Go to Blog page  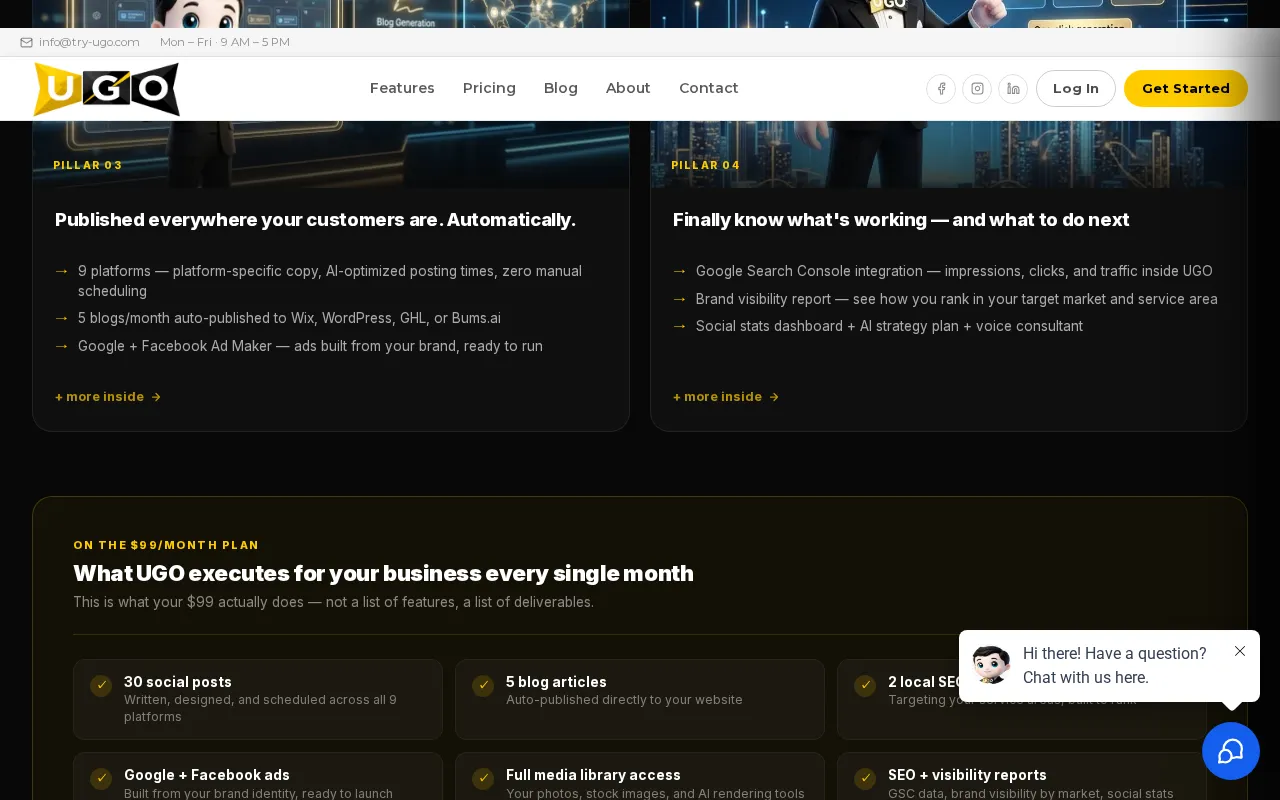(561, 88)
